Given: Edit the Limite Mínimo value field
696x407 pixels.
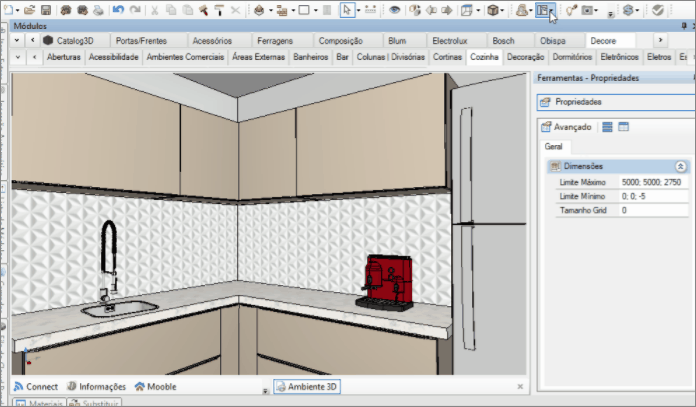Looking at the screenshot, I should tap(653, 196).
